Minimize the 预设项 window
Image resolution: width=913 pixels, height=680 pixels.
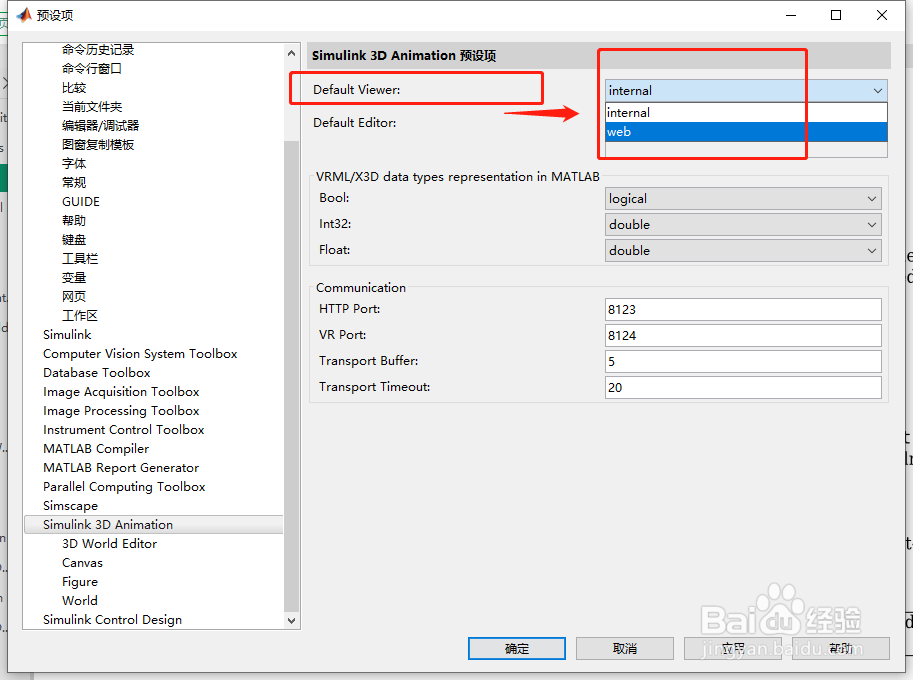pyautogui.click(x=791, y=15)
